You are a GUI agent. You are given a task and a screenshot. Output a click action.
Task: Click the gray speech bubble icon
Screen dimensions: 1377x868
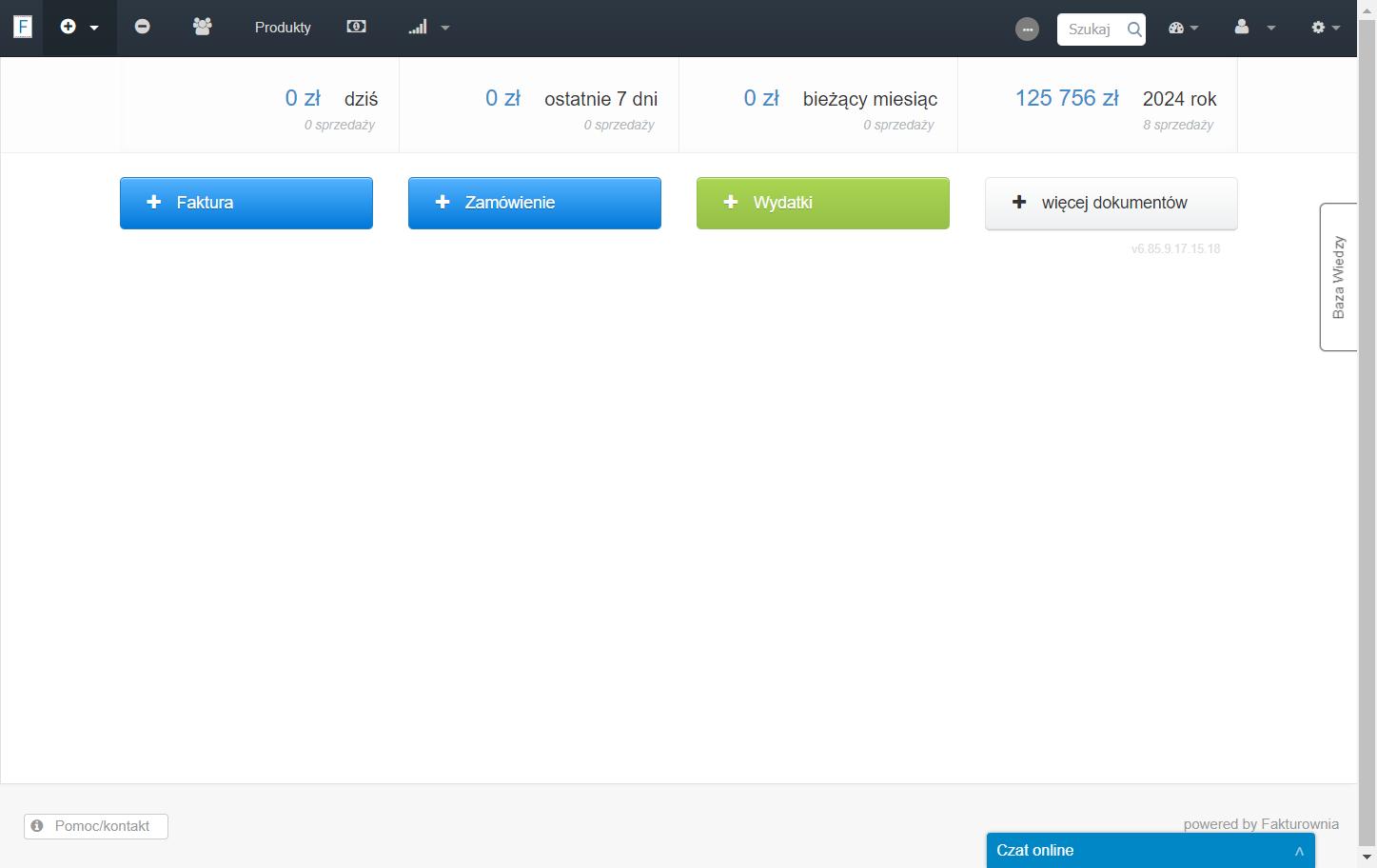pyautogui.click(x=1027, y=30)
